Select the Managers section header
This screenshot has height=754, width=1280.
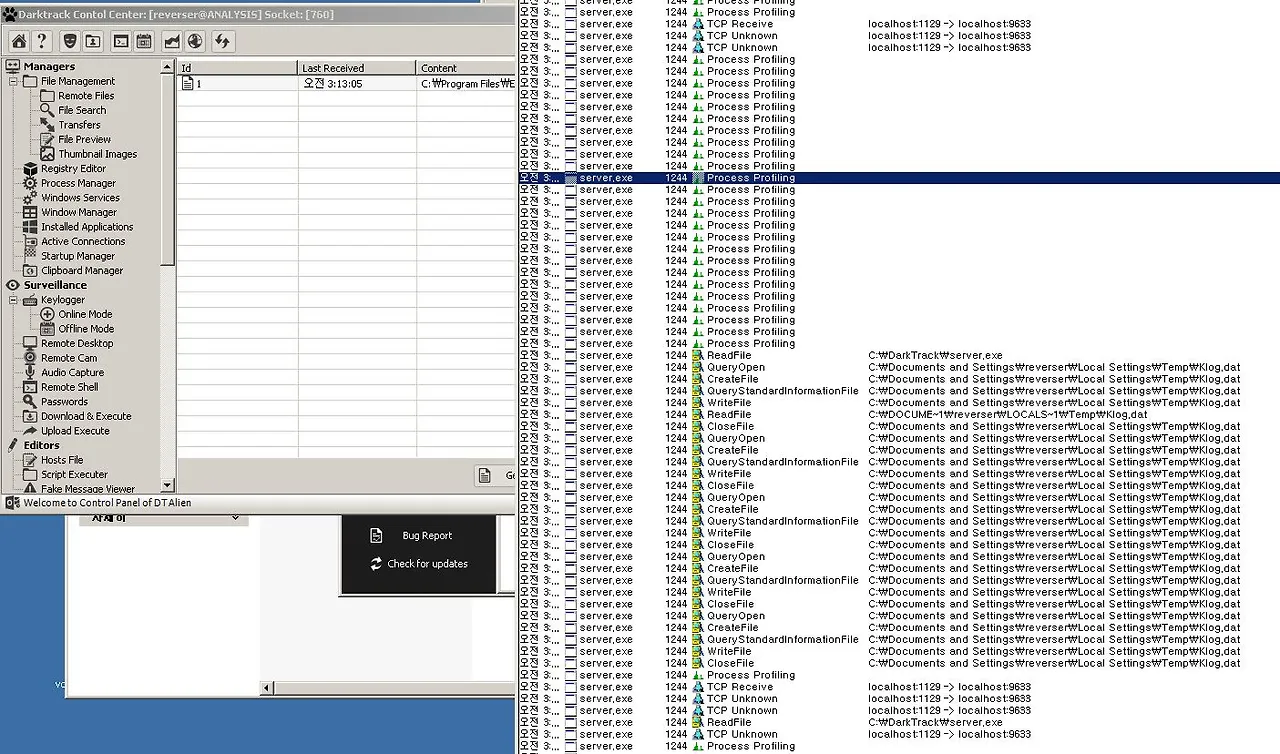point(49,66)
